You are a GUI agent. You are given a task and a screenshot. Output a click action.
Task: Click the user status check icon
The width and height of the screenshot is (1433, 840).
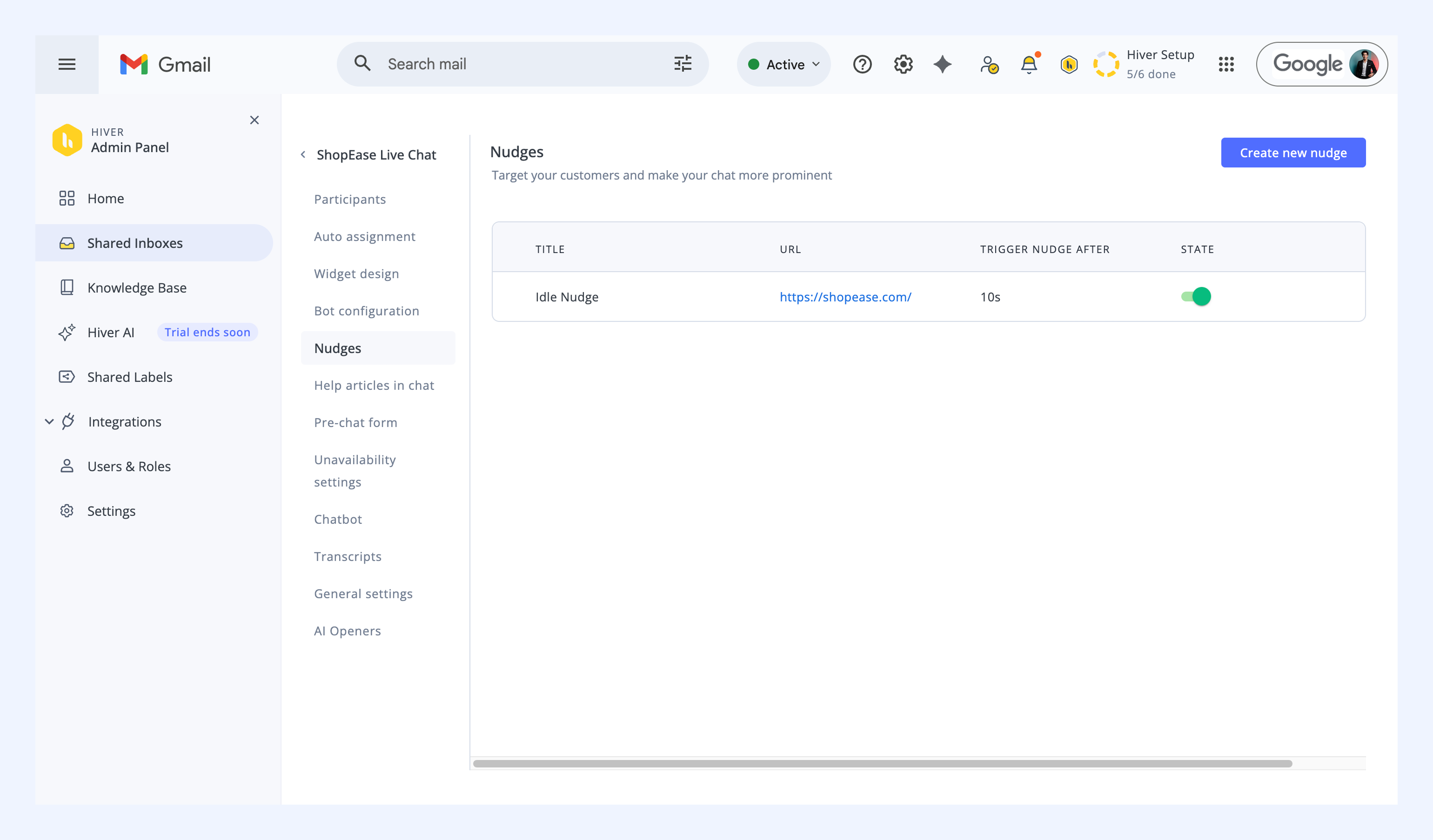(x=990, y=64)
